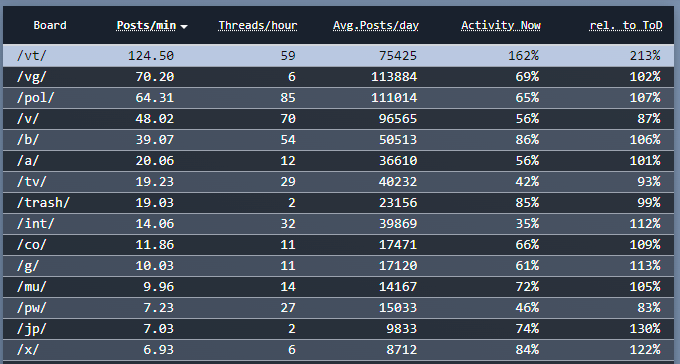Click the 122% rel. to ToD value
The width and height of the screenshot is (680, 364).
click(x=645, y=349)
